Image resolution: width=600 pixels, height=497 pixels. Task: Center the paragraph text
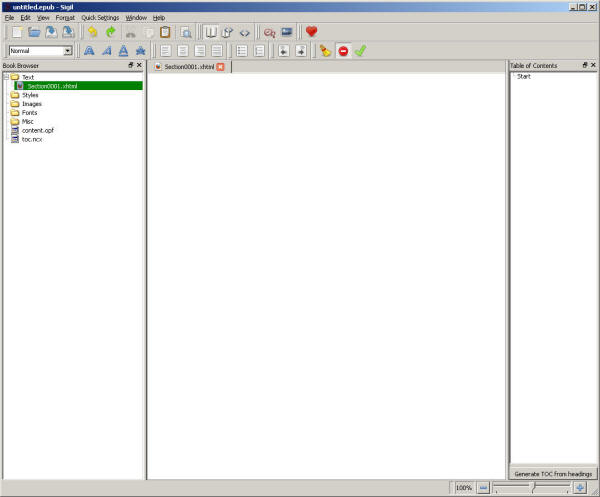tap(183, 51)
